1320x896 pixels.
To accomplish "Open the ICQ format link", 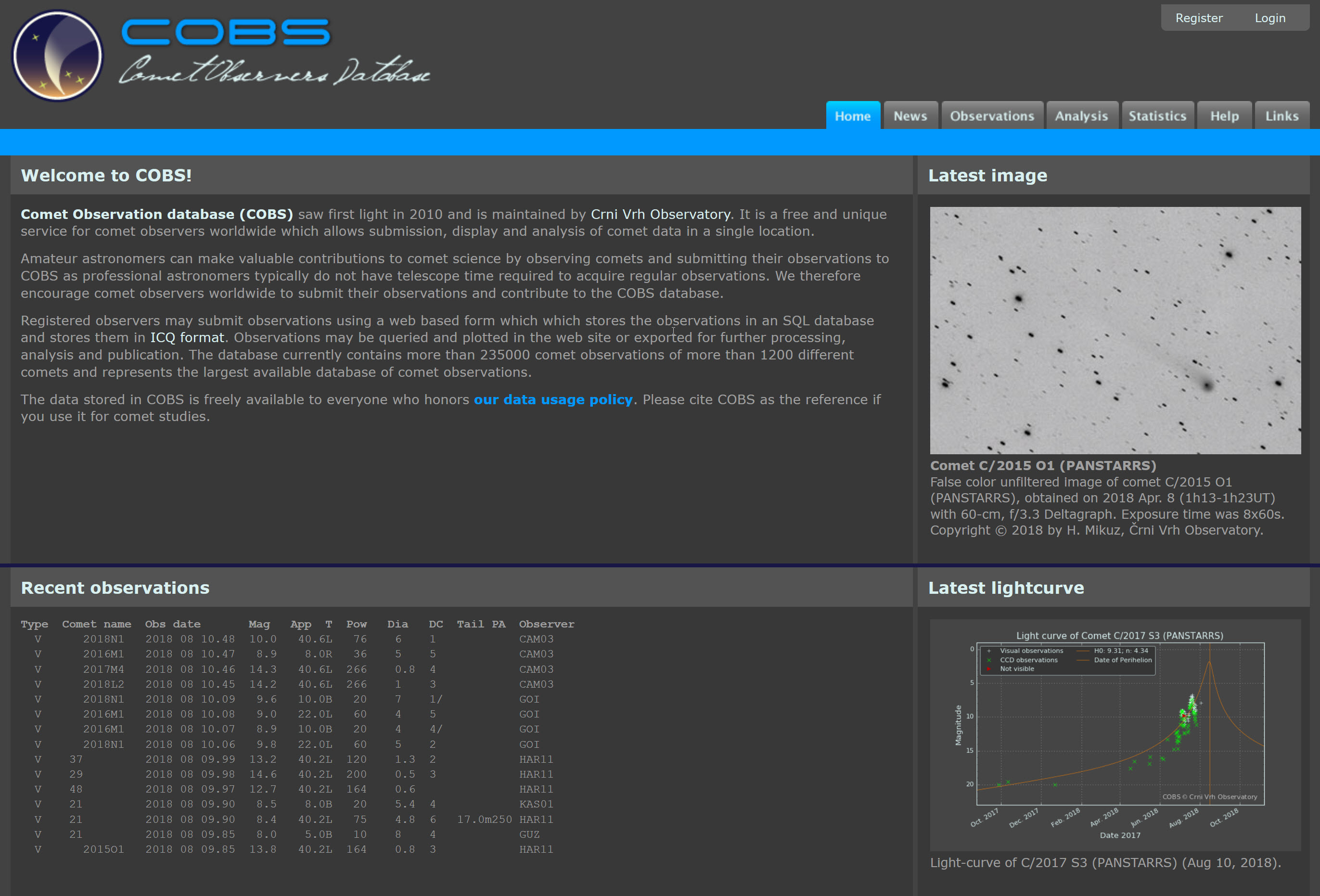I will coord(187,338).
